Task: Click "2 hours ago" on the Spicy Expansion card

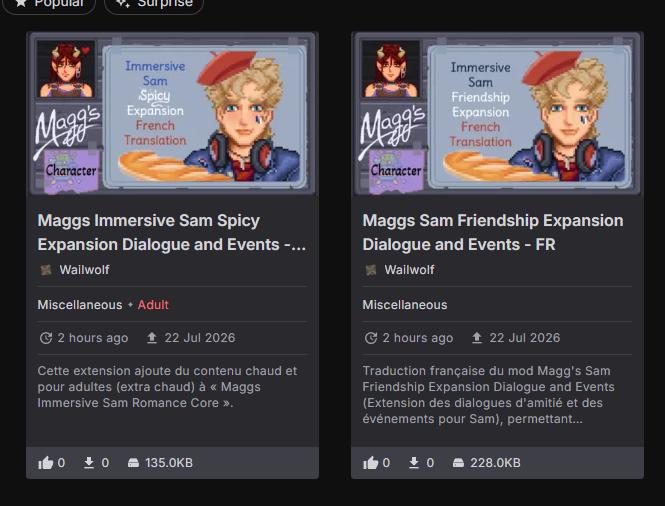Action: tap(93, 338)
